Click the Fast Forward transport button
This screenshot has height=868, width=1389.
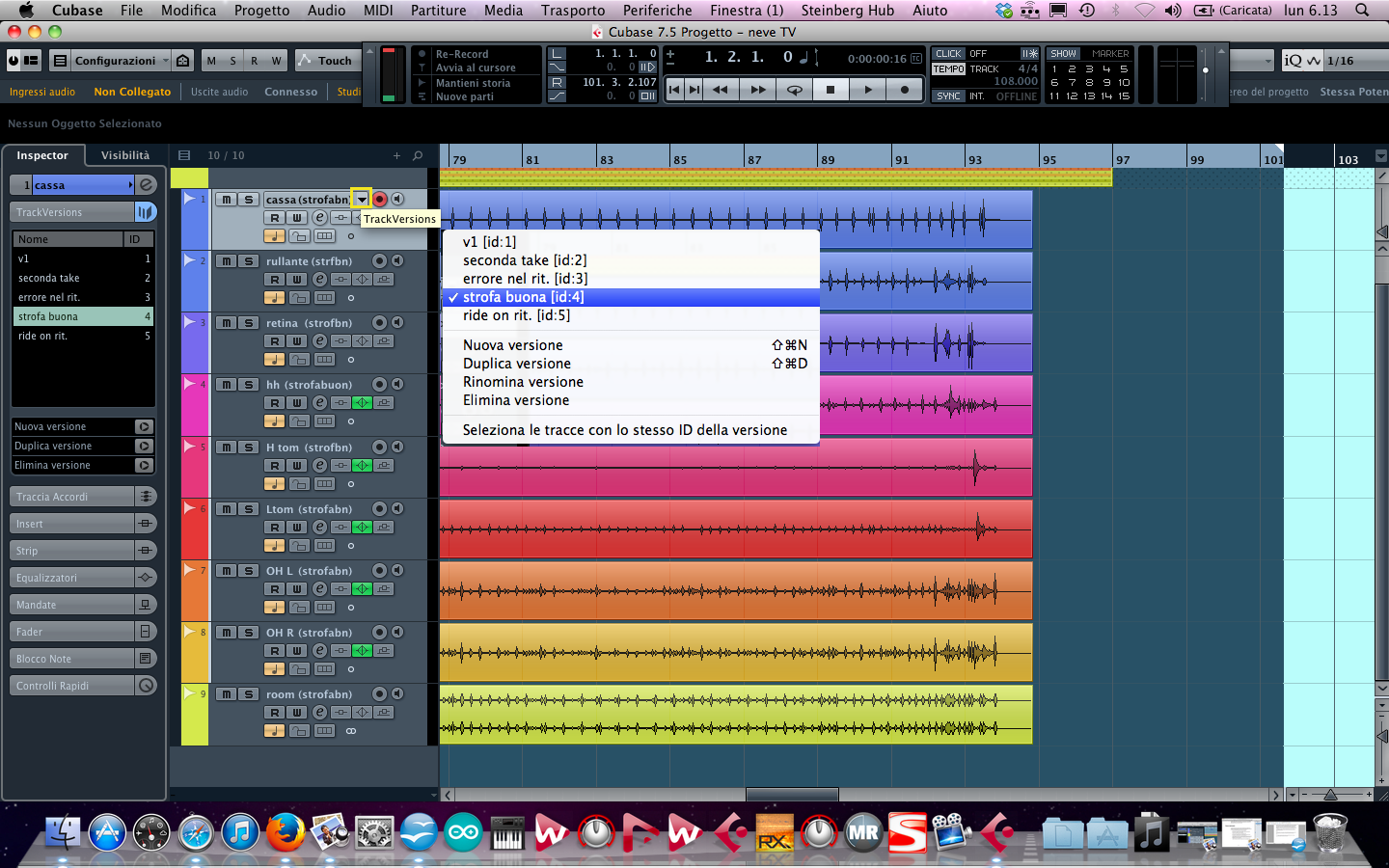(x=757, y=90)
